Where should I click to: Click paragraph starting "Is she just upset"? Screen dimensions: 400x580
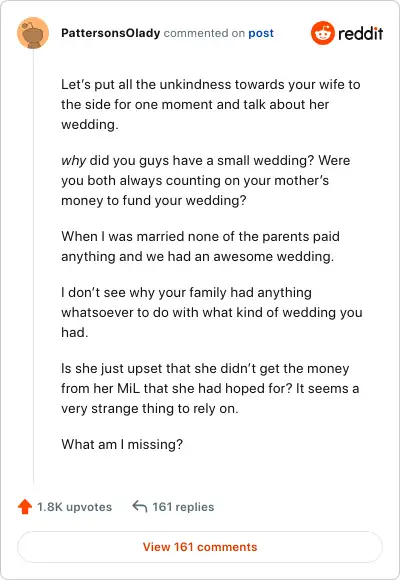[210, 388]
